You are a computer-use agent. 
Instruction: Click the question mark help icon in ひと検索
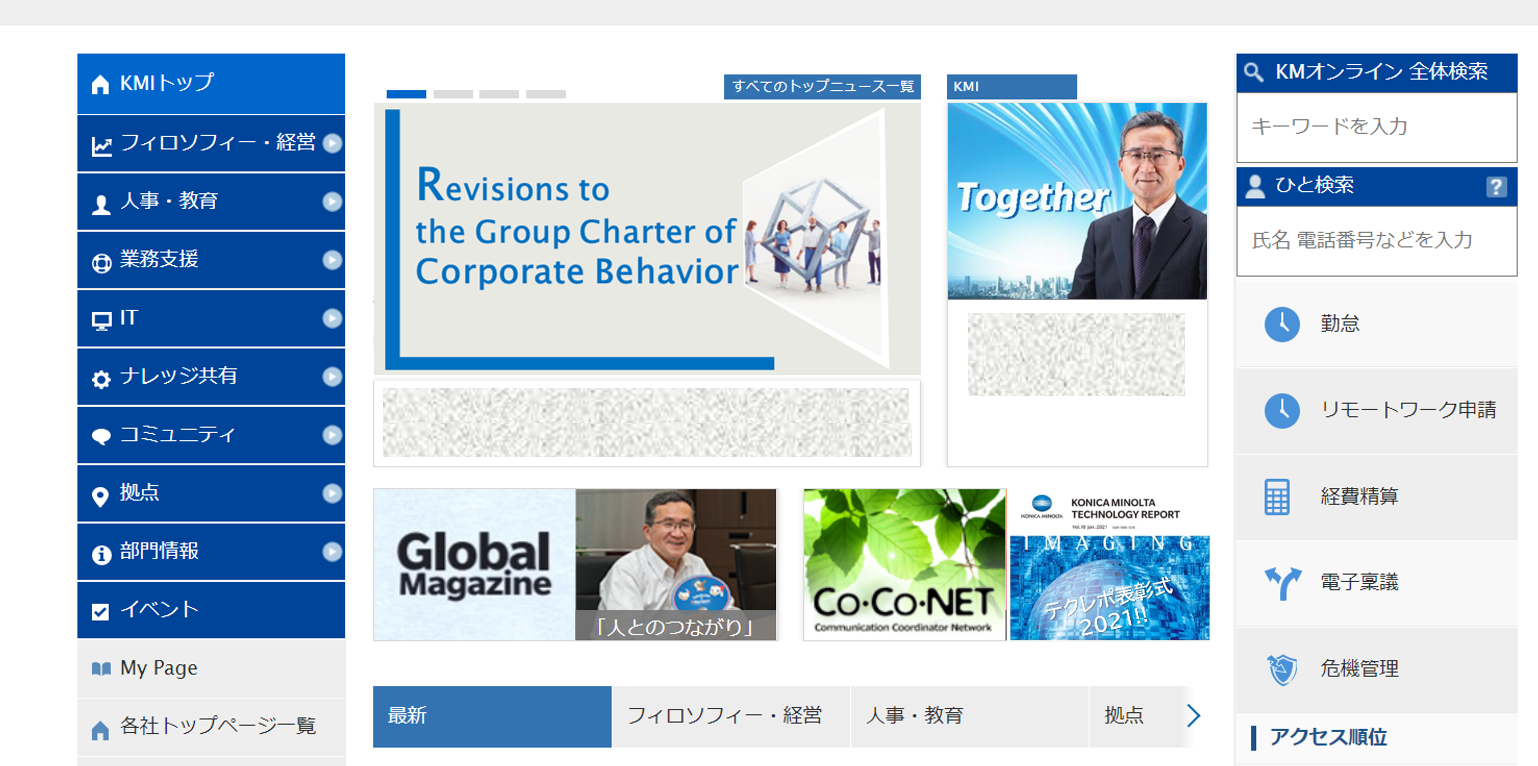[x=1496, y=186]
